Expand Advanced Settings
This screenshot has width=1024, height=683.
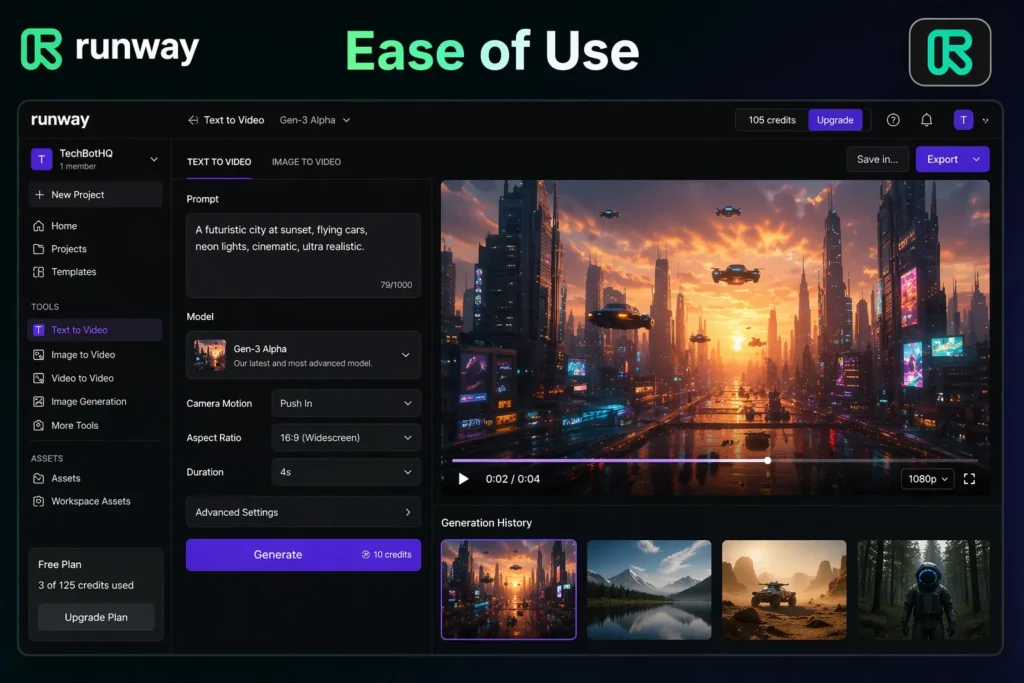(x=304, y=512)
